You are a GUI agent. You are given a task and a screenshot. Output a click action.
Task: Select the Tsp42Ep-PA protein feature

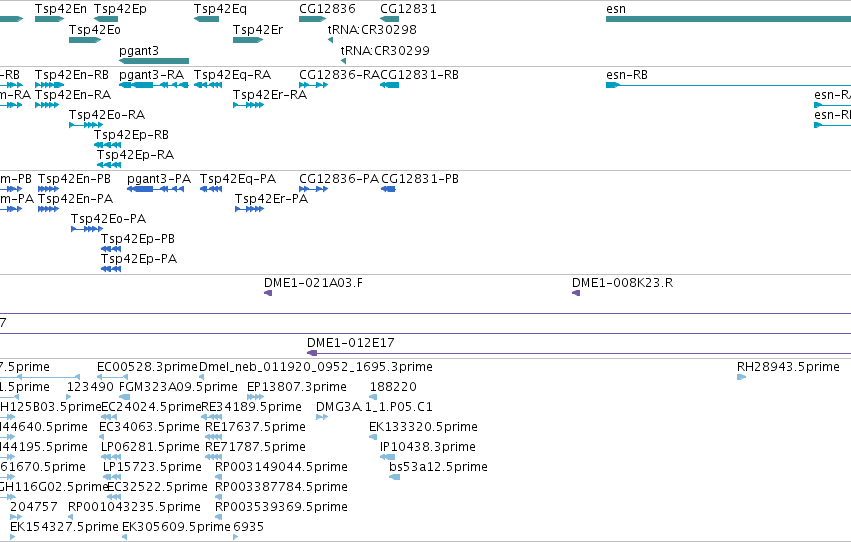(x=111, y=269)
